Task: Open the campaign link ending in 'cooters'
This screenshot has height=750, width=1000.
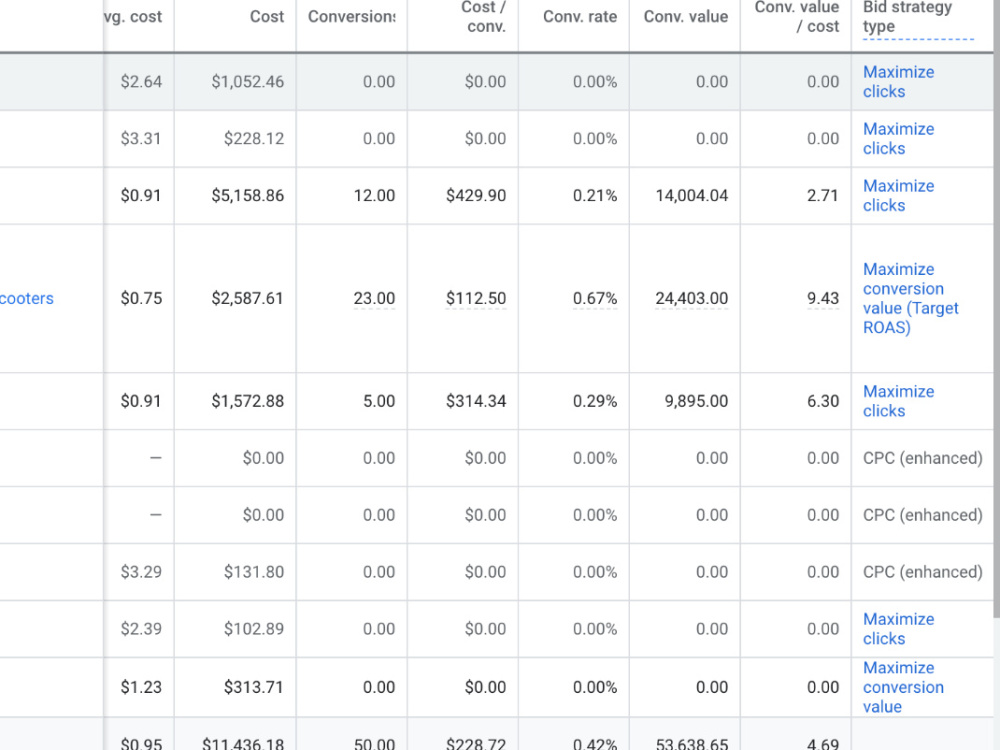Action: point(27,298)
